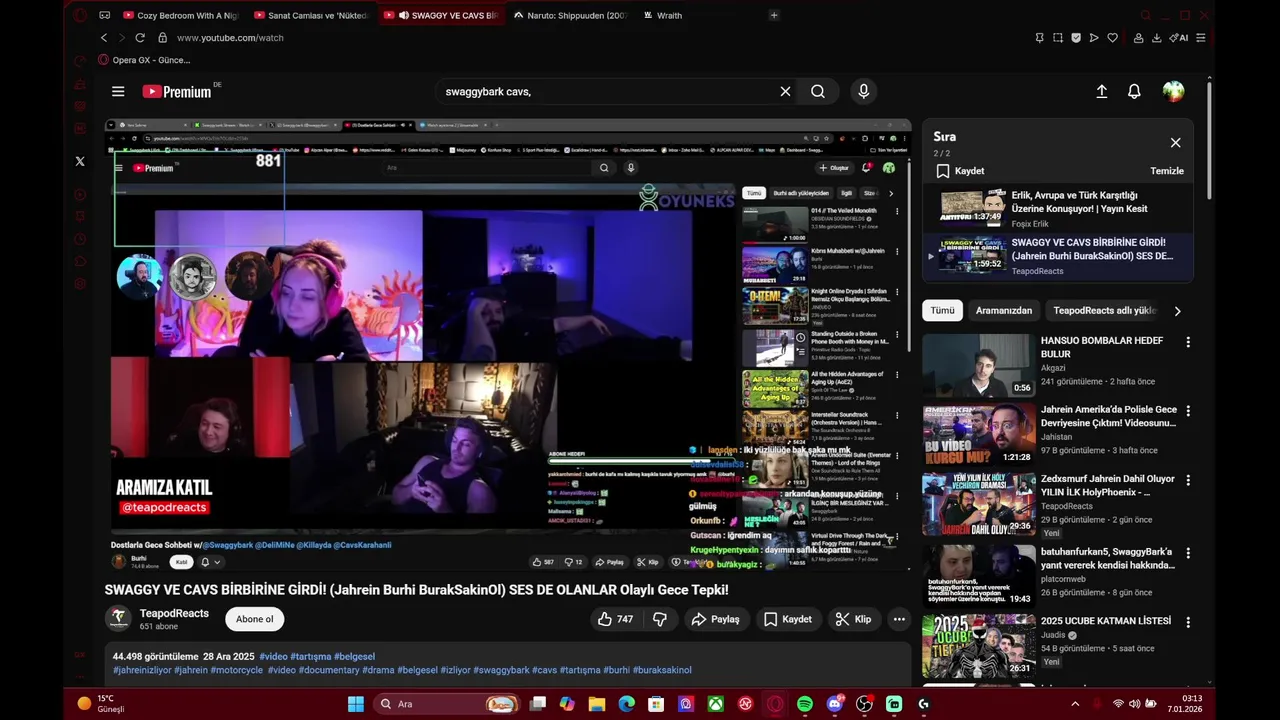Open options for Jahrein Amerika'da Polisle video
Screen dimensions: 1280x720
1188,411
